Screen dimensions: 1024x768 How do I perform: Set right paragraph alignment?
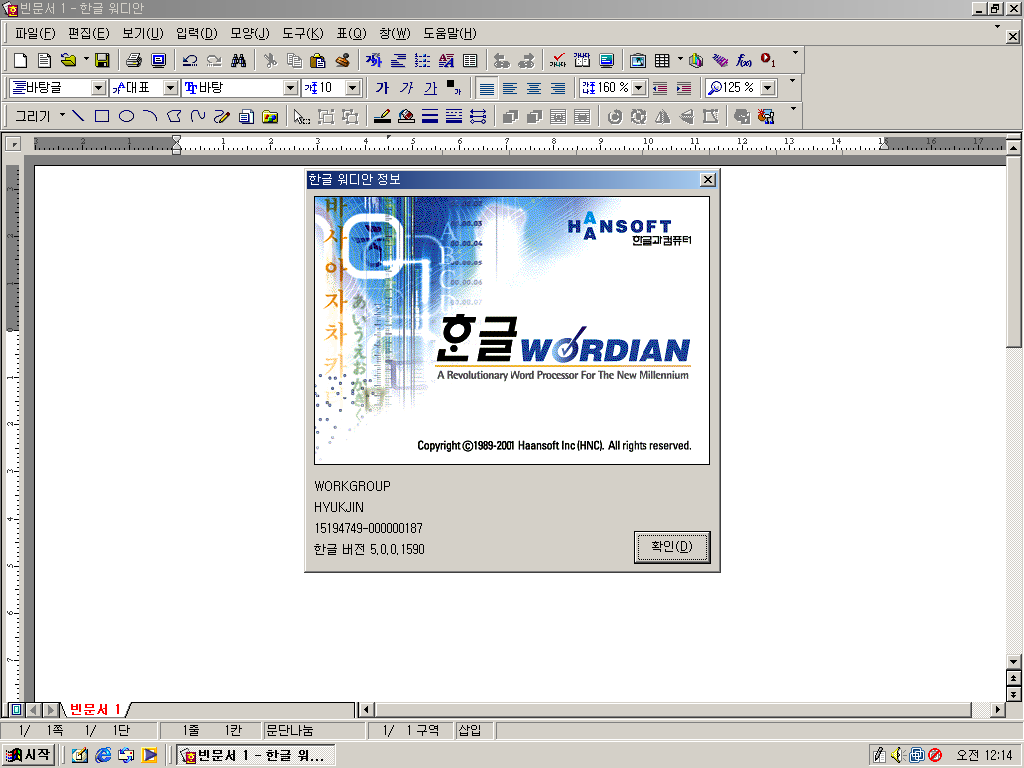tap(558, 88)
